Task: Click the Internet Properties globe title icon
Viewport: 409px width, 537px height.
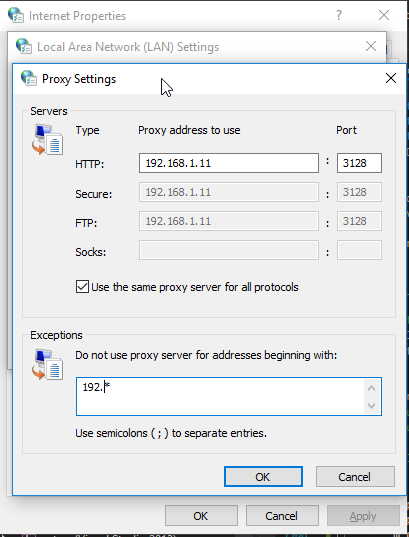Action: click(x=16, y=15)
